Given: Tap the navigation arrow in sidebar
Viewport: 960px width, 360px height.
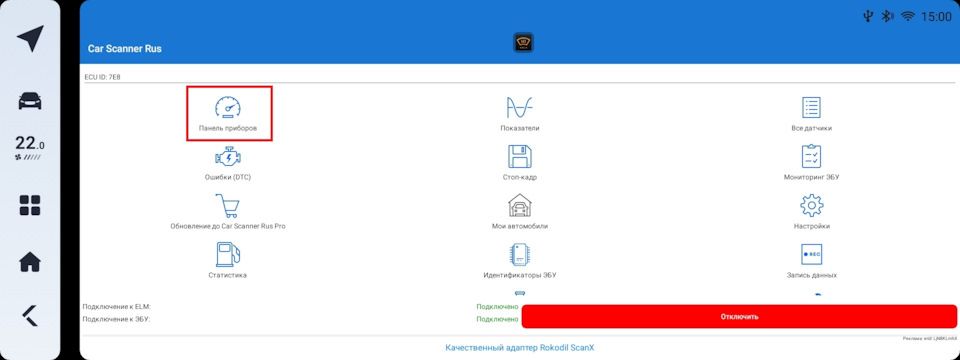Looking at the screenshot, I should point(30,39).
